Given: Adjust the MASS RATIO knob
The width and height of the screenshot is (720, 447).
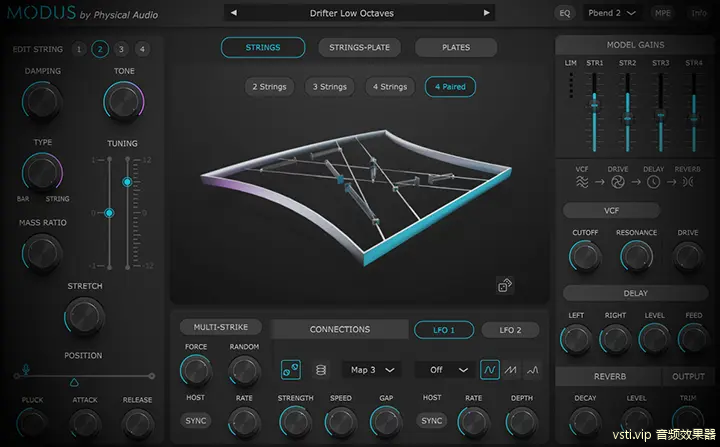Looking at the screenshot, I should tap(42, 253).
